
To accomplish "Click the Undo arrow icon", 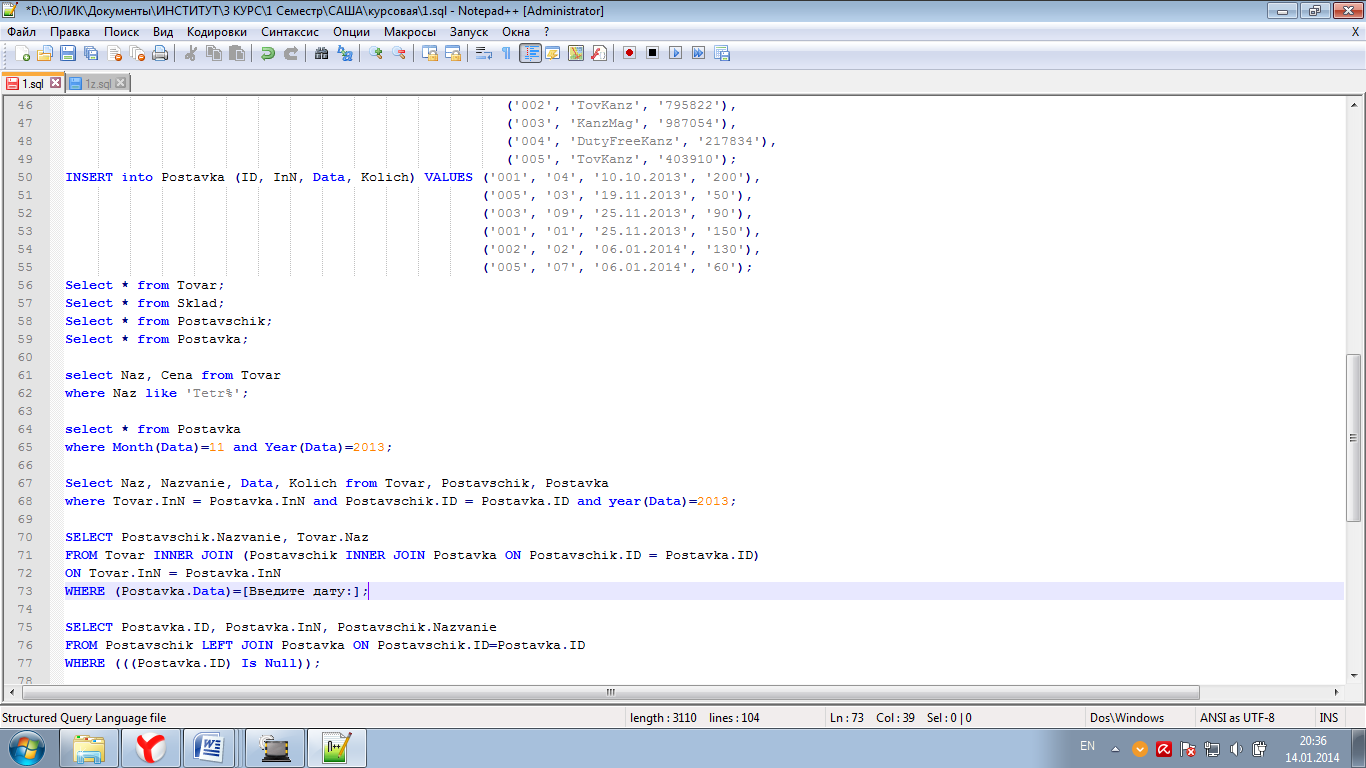I will tap(268, 53).
